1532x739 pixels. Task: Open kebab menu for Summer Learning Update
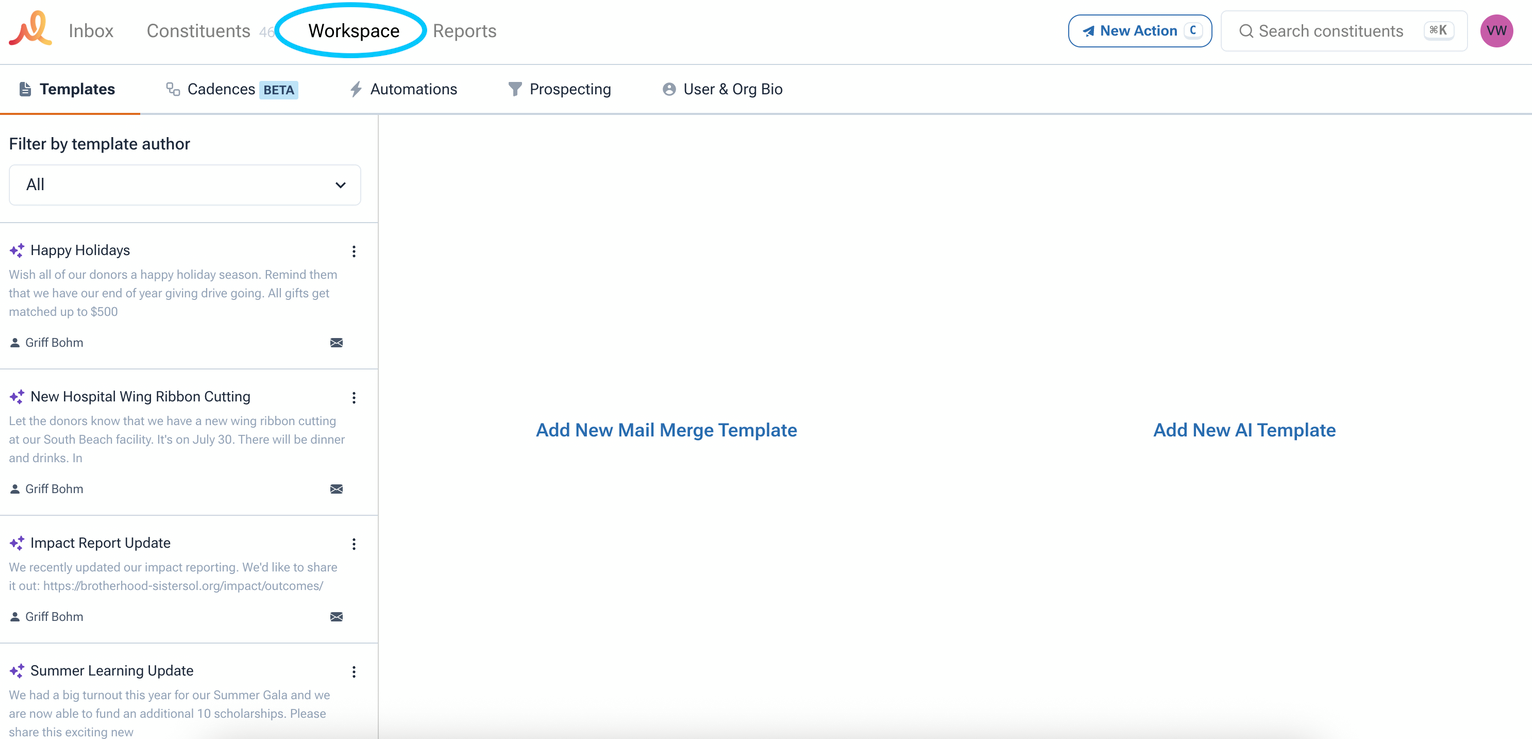coord(354,672)
